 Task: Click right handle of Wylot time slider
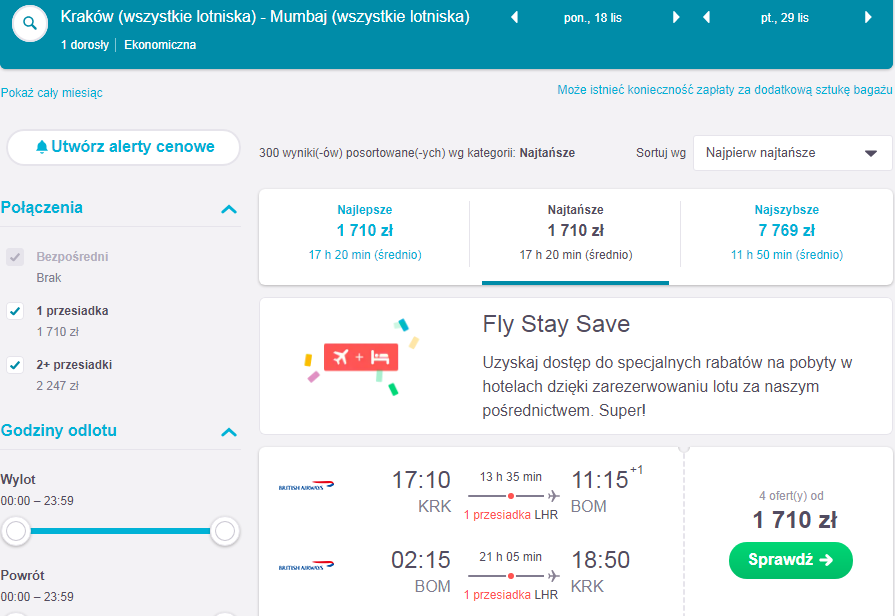click(x=225, y=531)
